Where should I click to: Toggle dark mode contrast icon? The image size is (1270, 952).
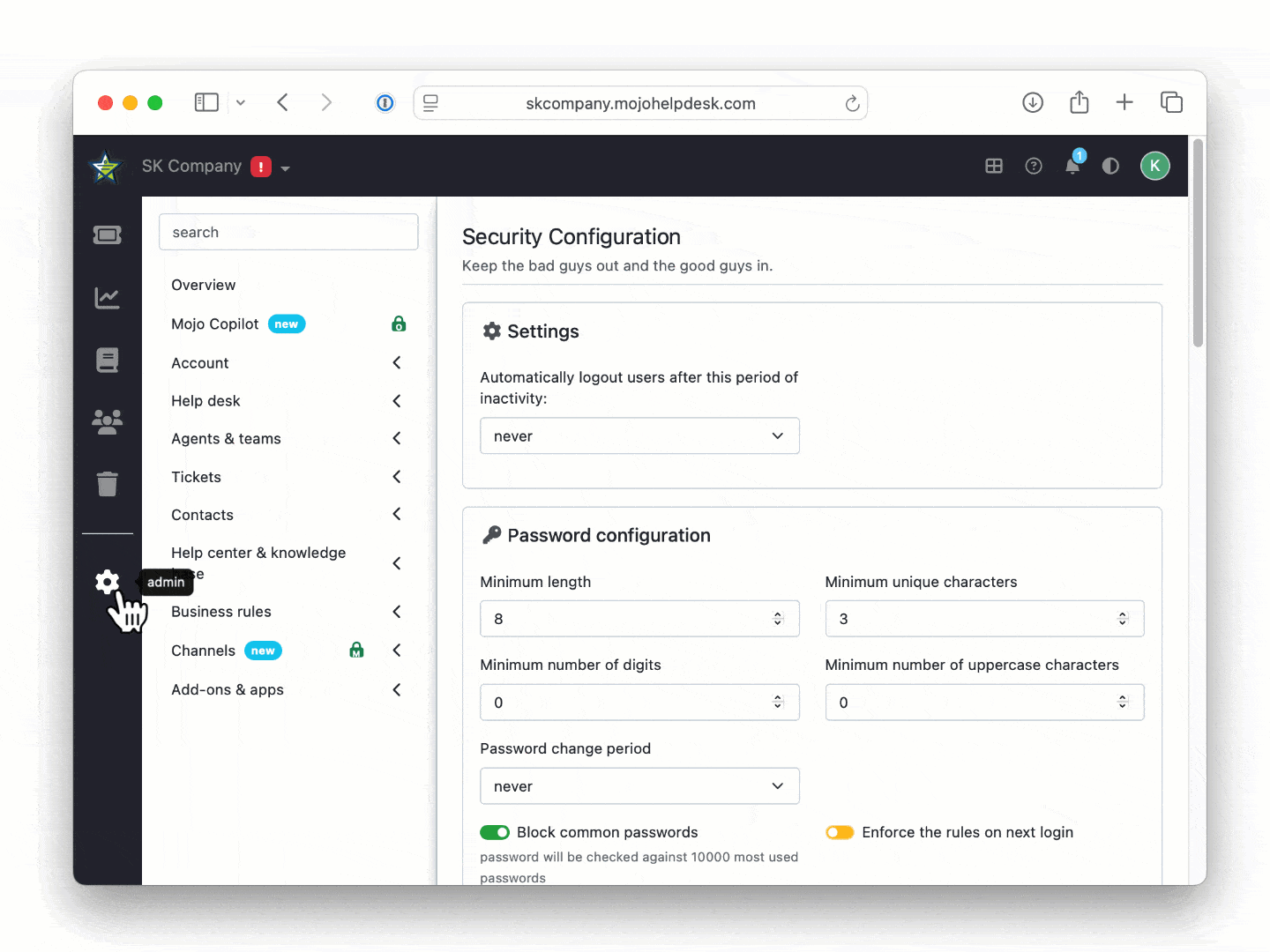tap(1110, 166)
